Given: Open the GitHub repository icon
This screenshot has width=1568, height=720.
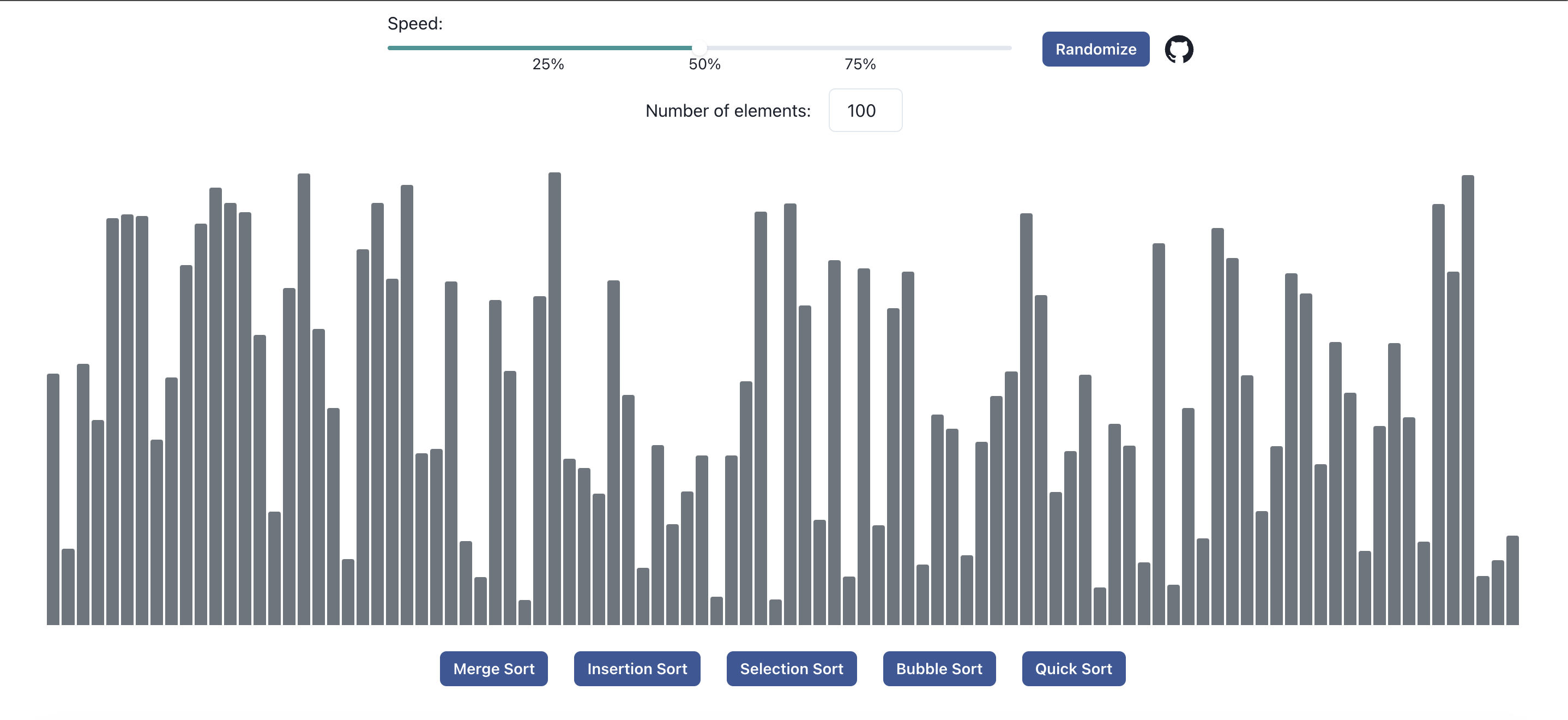Looking at the screenshot, I should 1179,49.
